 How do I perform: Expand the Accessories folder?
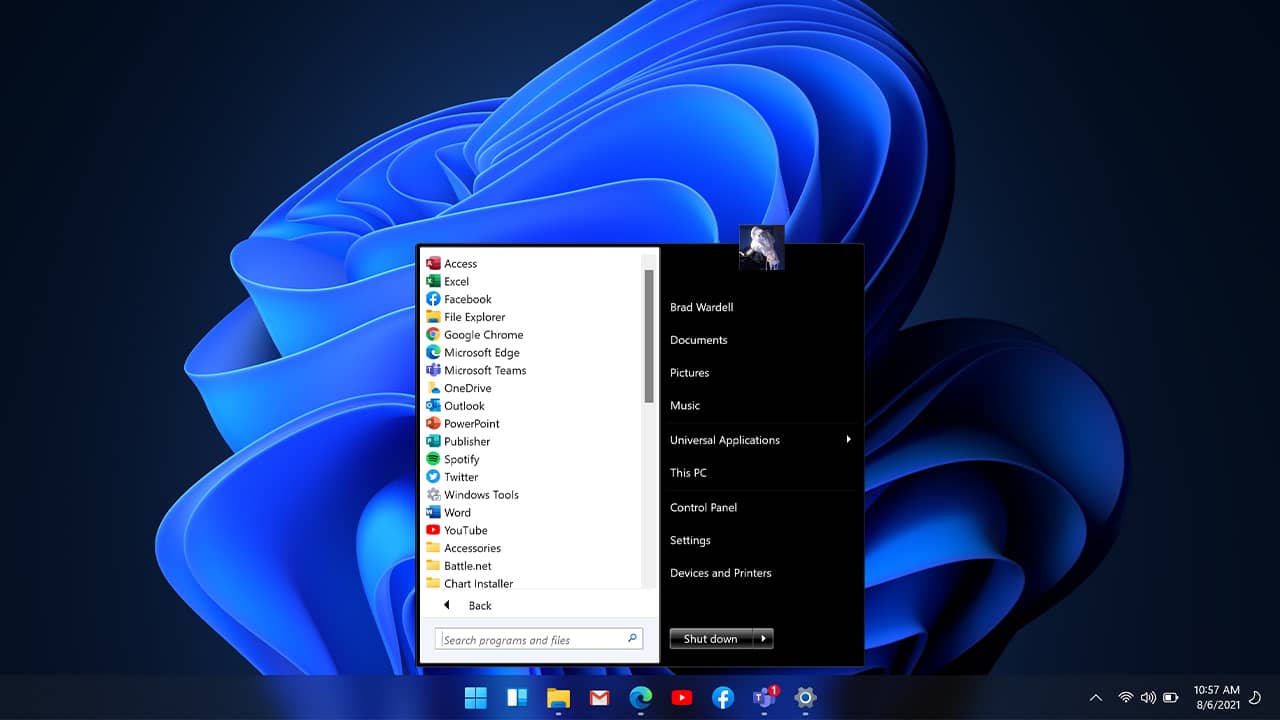[463, 548]
